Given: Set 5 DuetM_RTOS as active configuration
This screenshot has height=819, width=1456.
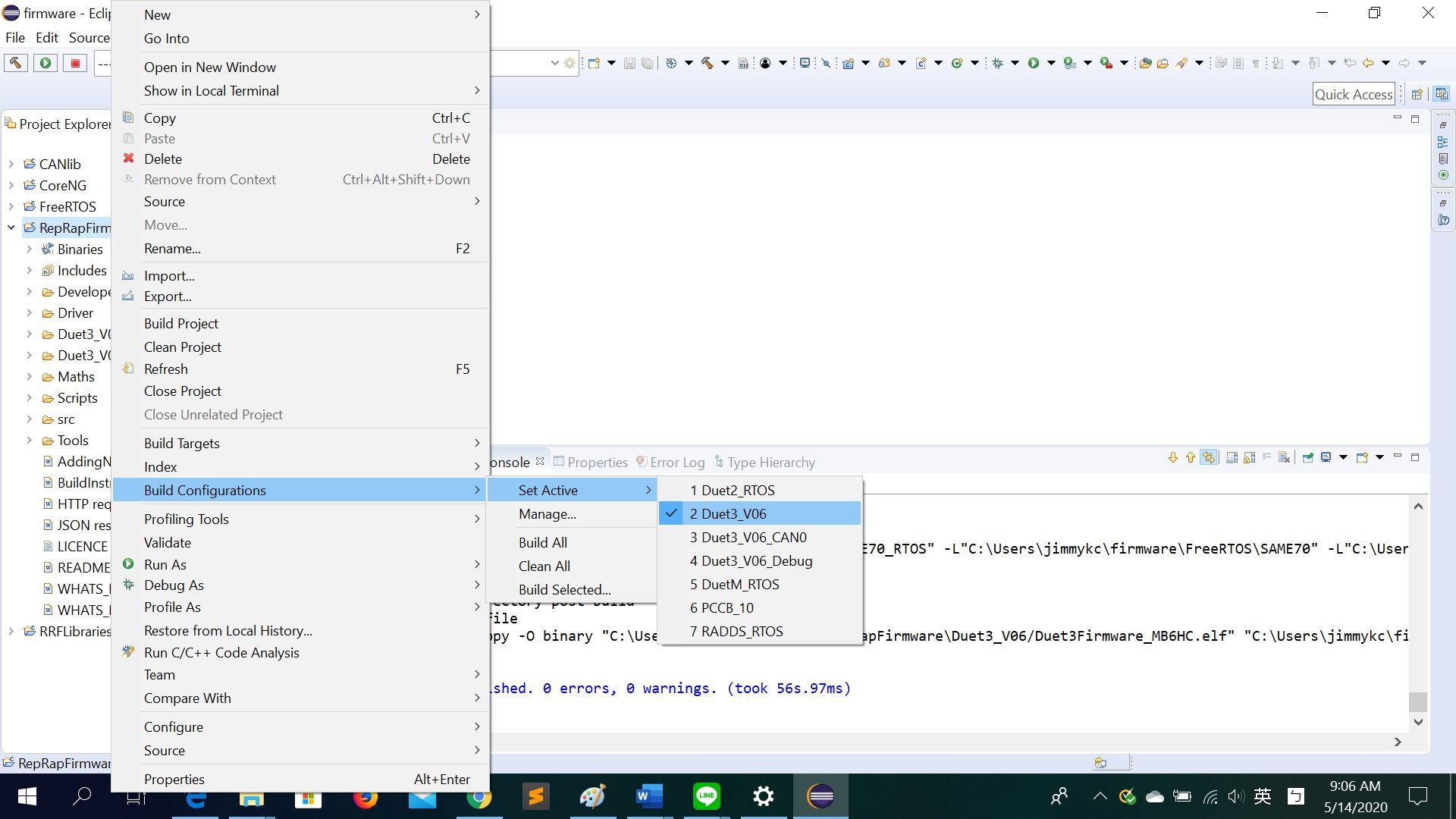Looking at the screenshot, I should [x=760, y=584].
